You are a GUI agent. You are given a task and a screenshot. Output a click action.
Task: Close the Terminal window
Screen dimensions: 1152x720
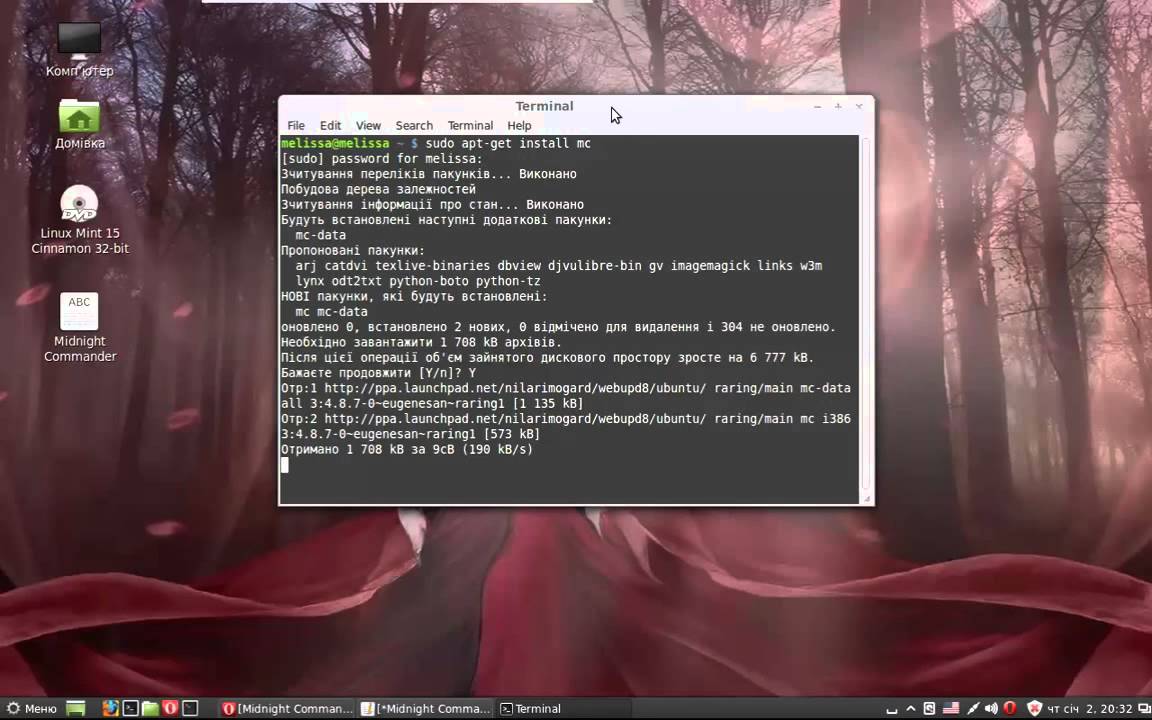coord(858,107)
